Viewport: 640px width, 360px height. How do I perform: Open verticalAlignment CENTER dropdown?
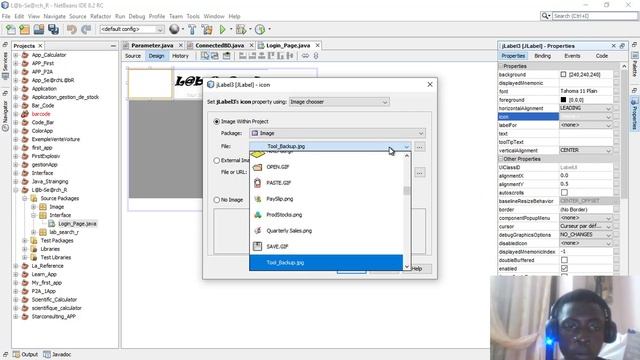[586, 150]
